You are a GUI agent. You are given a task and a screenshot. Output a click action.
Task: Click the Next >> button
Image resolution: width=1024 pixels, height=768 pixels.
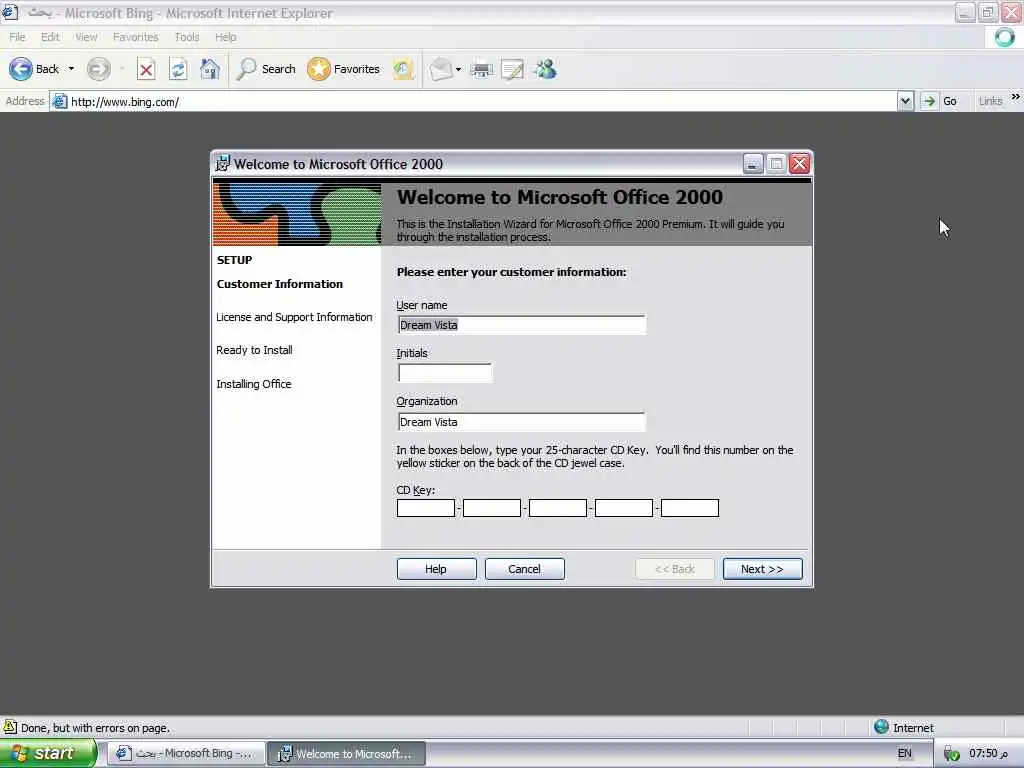click(x=762, y=569)
